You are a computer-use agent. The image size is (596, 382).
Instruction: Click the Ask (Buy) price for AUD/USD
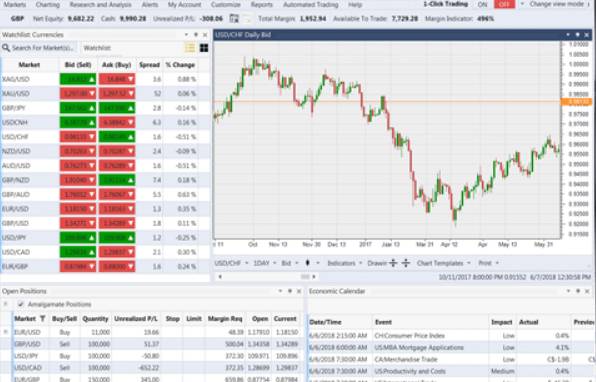pyautogui.click(x=117, y=166)
